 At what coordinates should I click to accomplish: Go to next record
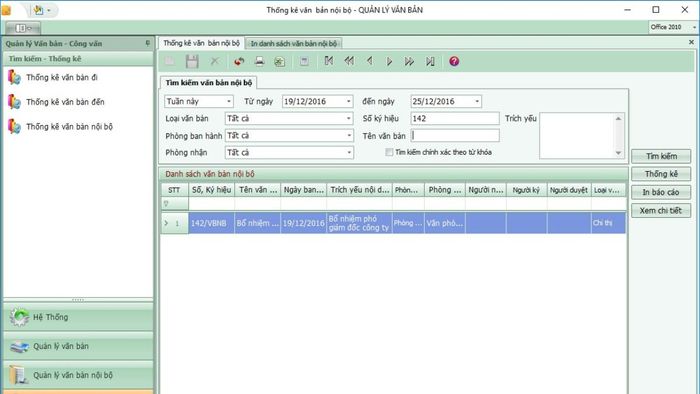[x=389, y=62]
